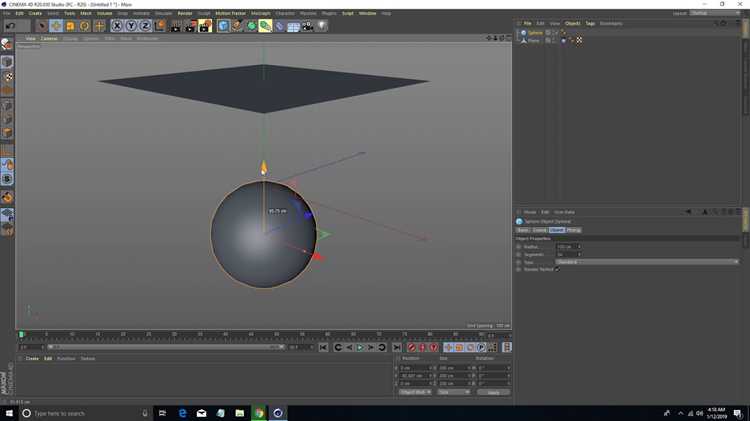
Task: Select the Sphere object in Object Manager
Action: (x=535, y=33)
